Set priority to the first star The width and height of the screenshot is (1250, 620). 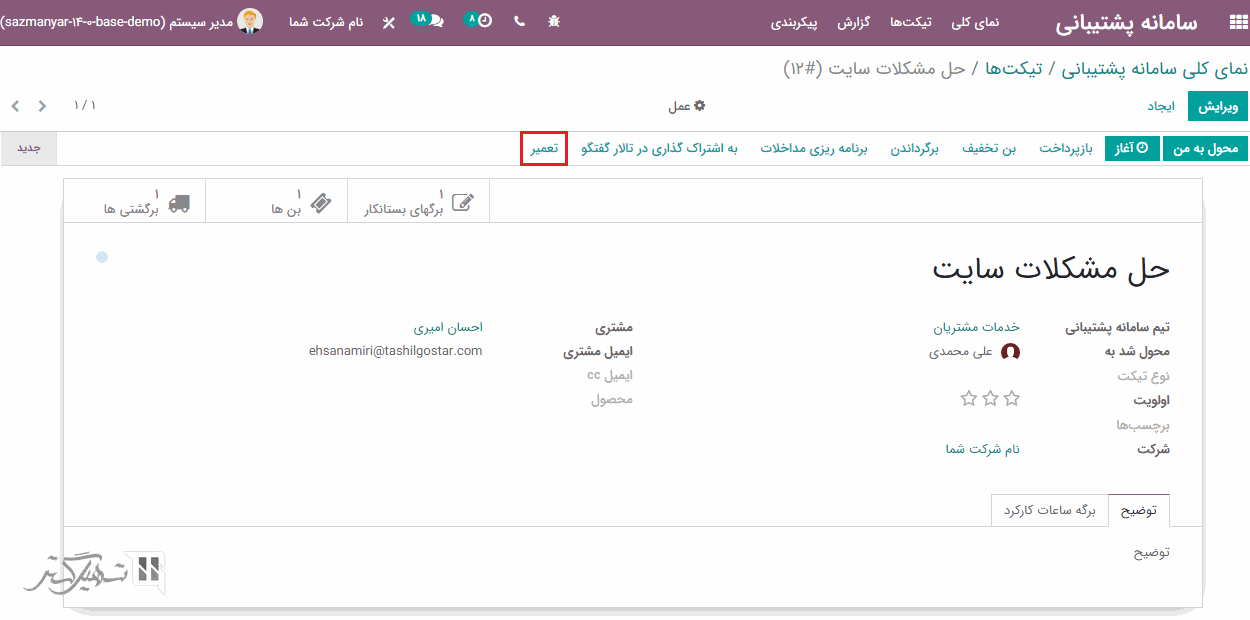click(x=1012, y=399)
